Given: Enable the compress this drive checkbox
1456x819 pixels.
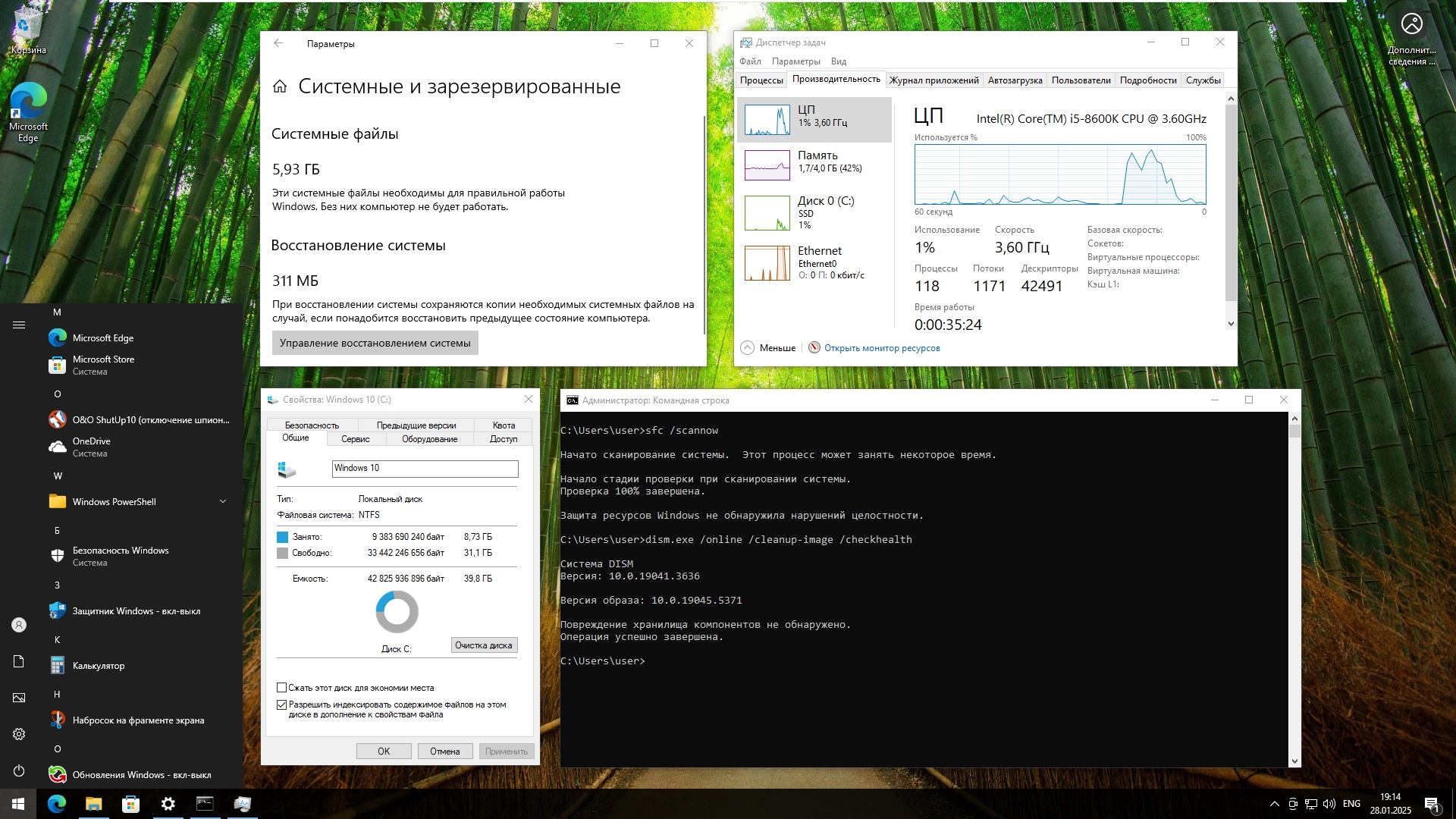Looking at the screenshot, I should click(x=282, y=688).
